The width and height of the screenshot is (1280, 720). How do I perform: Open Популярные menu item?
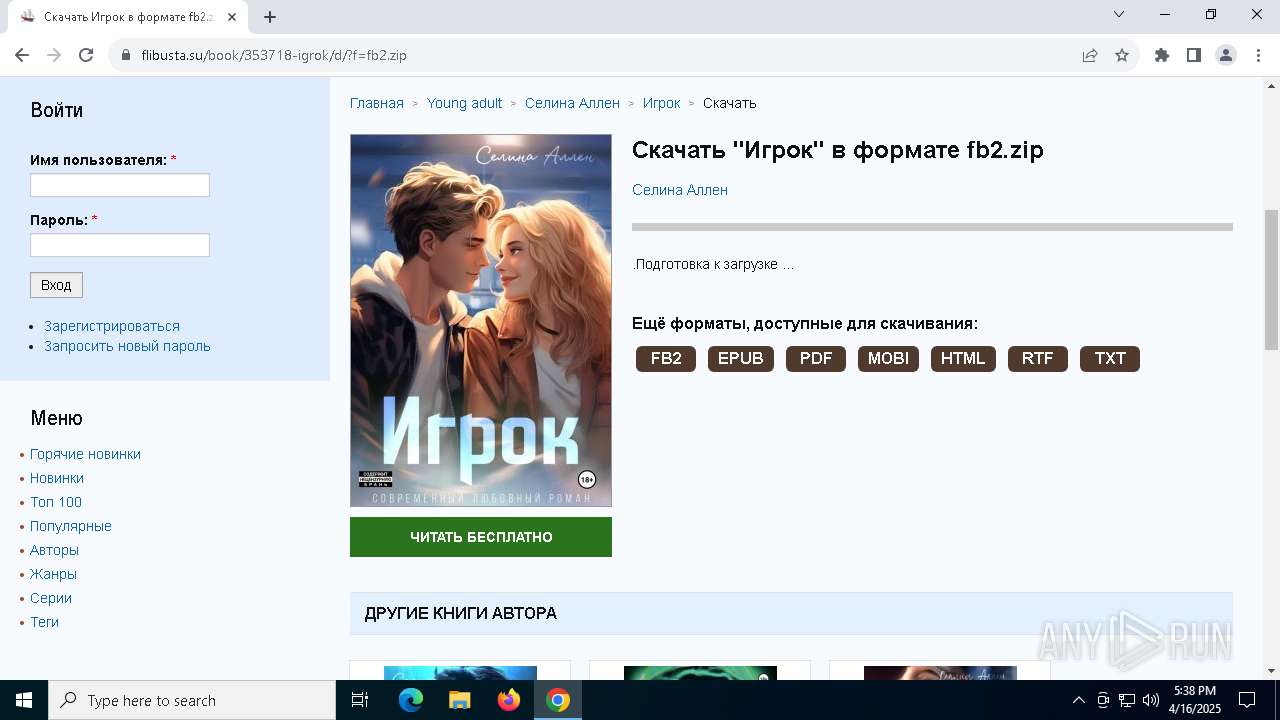pyautogui.click(x=71, y=526)
